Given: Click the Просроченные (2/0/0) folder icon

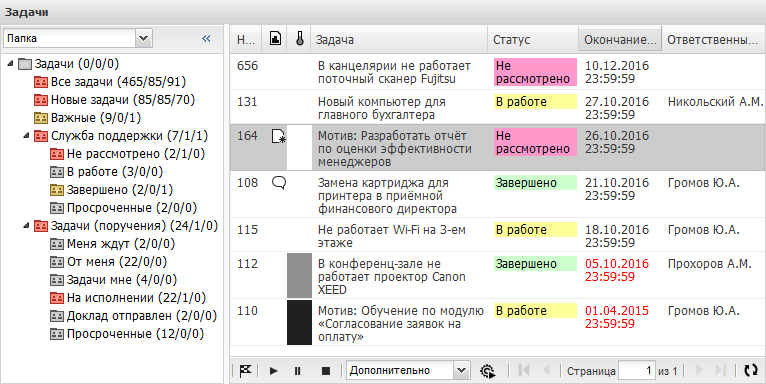Looking at the screenshot, I should pyautogui.click(x=57, y=208).
